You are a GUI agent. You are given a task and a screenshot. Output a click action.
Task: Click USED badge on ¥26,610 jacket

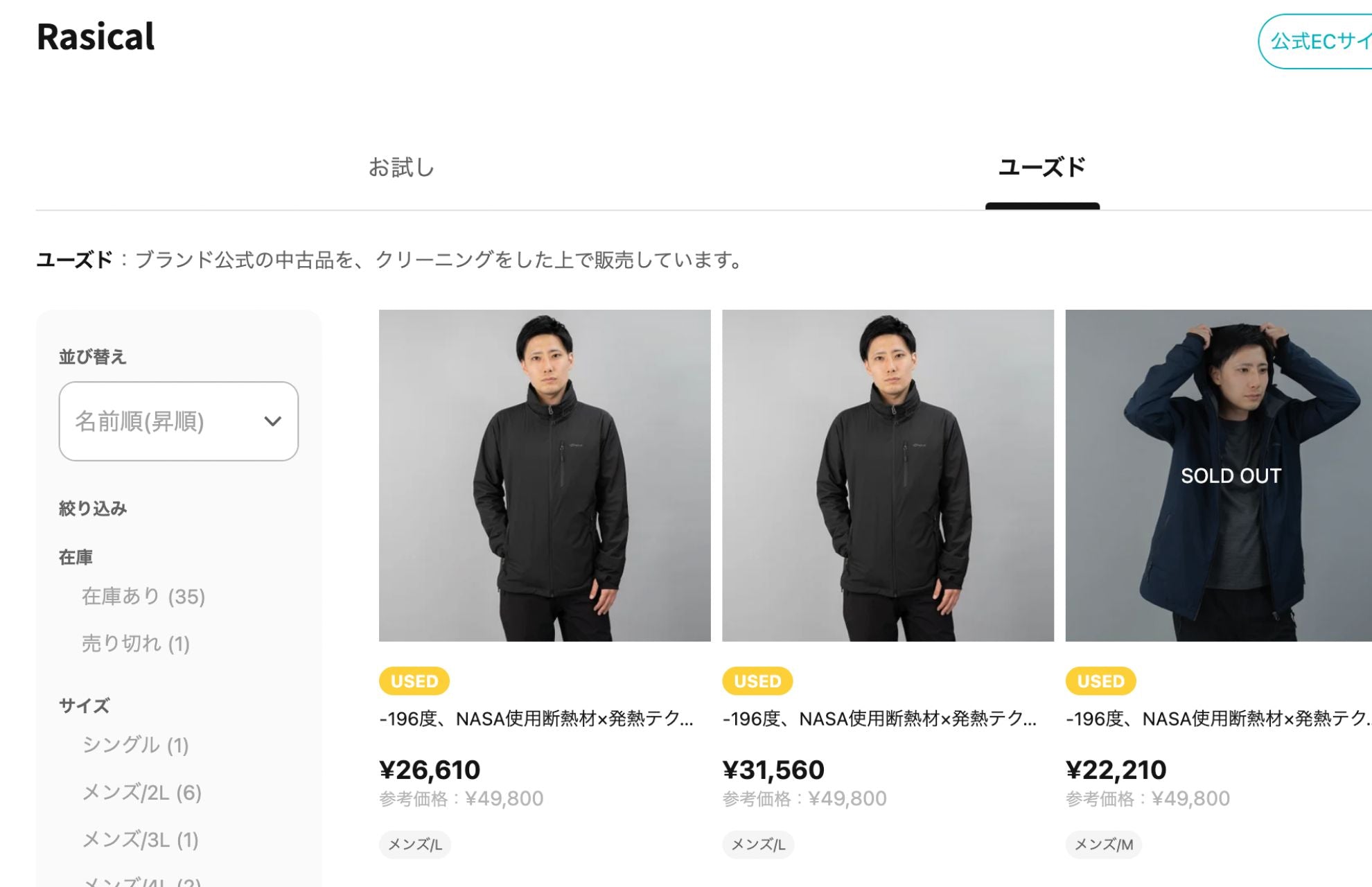point(414,681)
